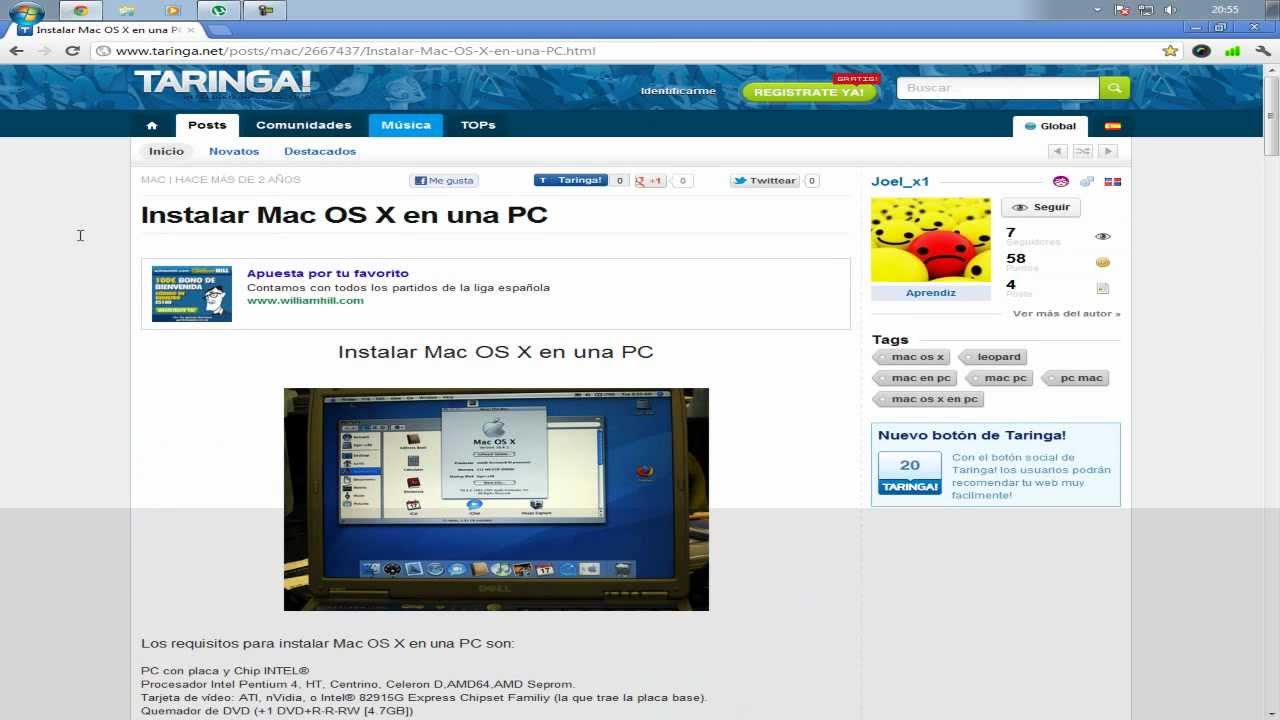Open the Comunidades tab

[x=304, y=125]
